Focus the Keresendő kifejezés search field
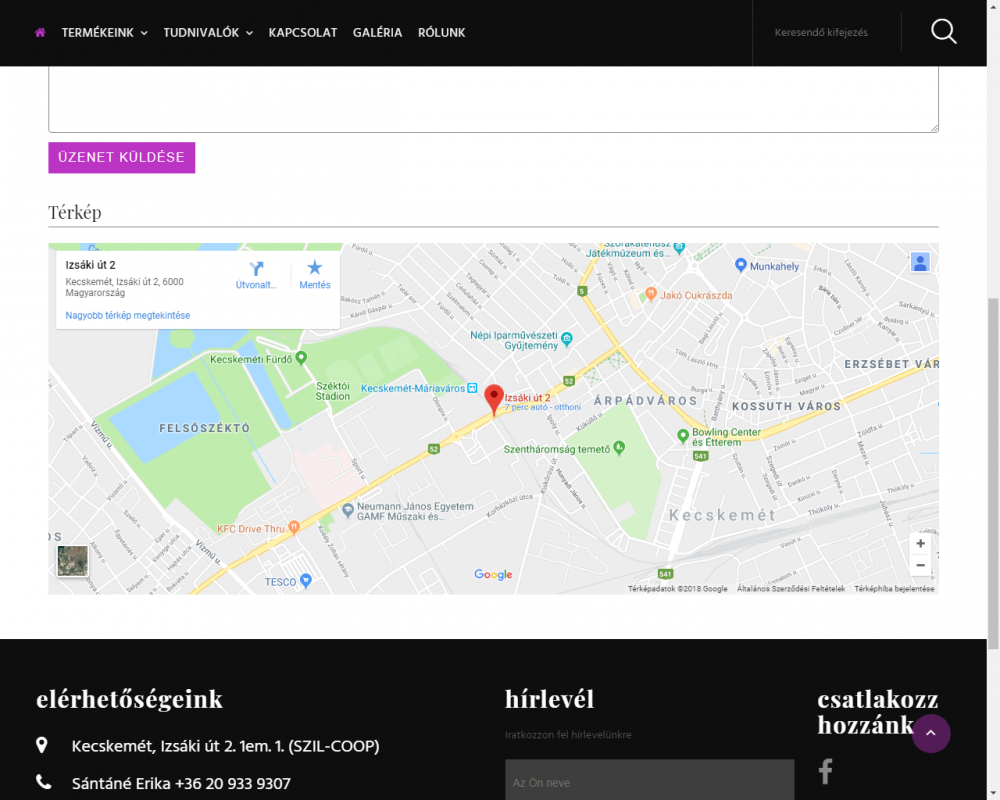 [825, 33]
